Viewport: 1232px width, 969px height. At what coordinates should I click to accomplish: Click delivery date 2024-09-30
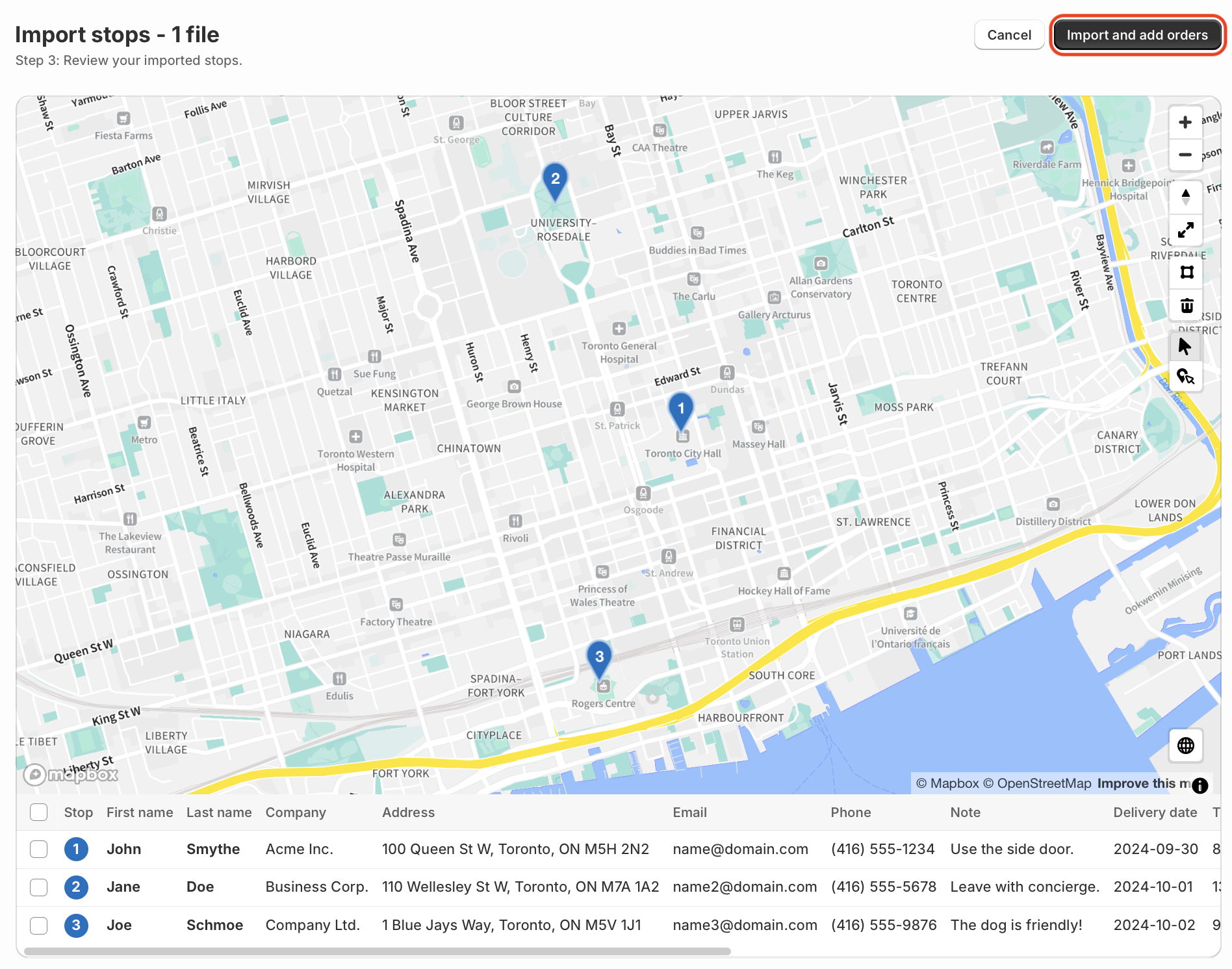1155,849
